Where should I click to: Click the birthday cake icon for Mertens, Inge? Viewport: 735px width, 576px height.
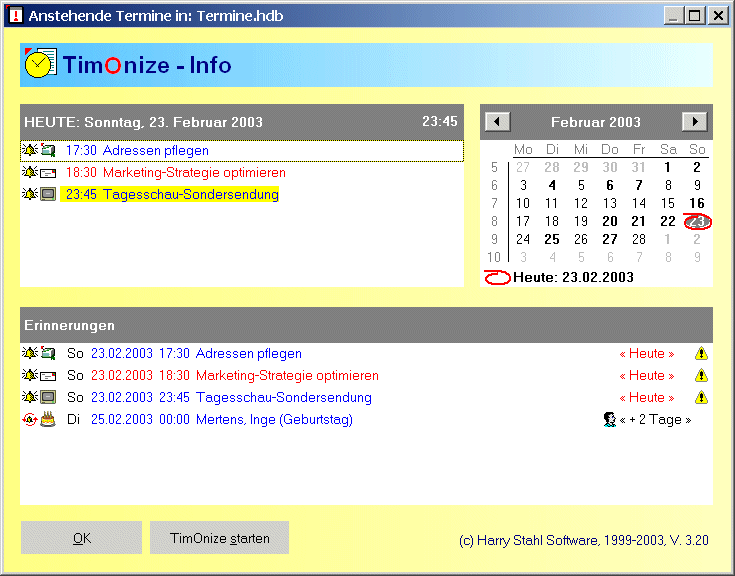[48, 419]
